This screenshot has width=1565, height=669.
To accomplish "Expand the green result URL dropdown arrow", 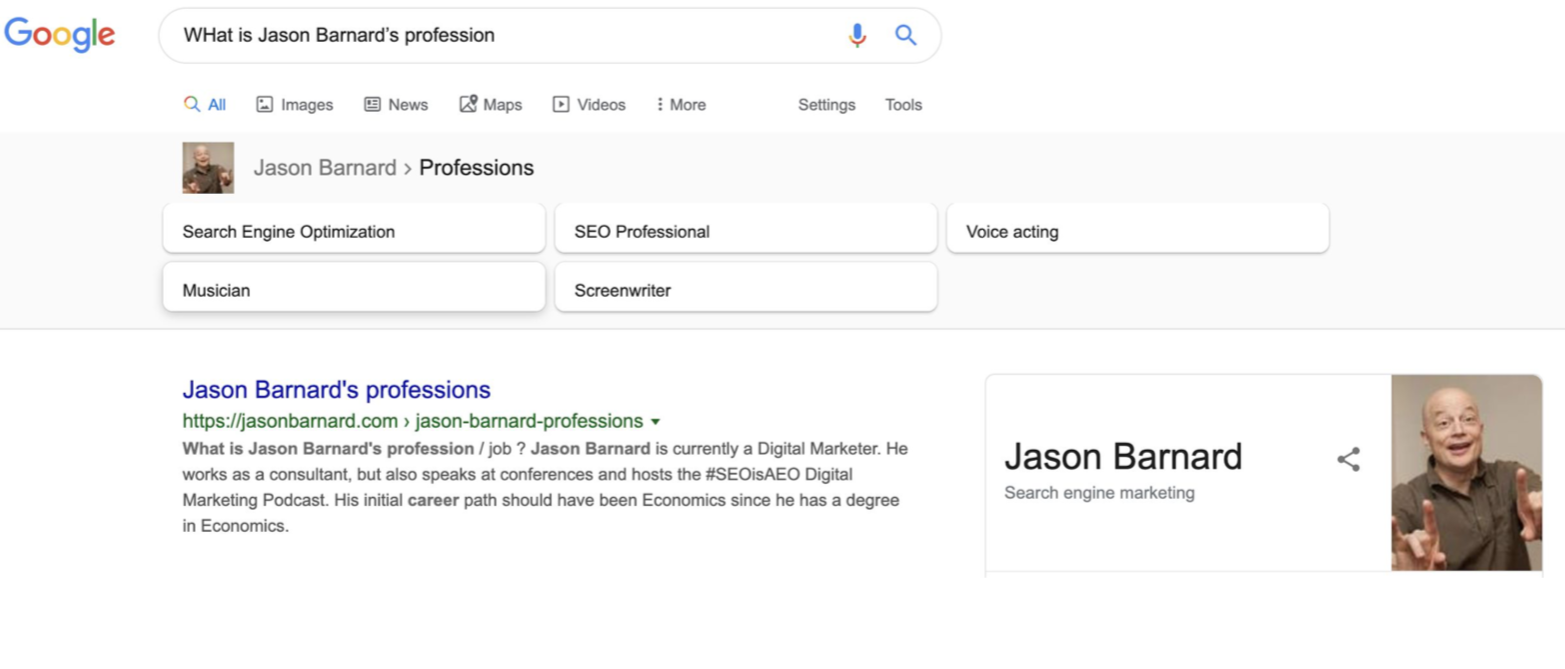I will pos(655,422).
